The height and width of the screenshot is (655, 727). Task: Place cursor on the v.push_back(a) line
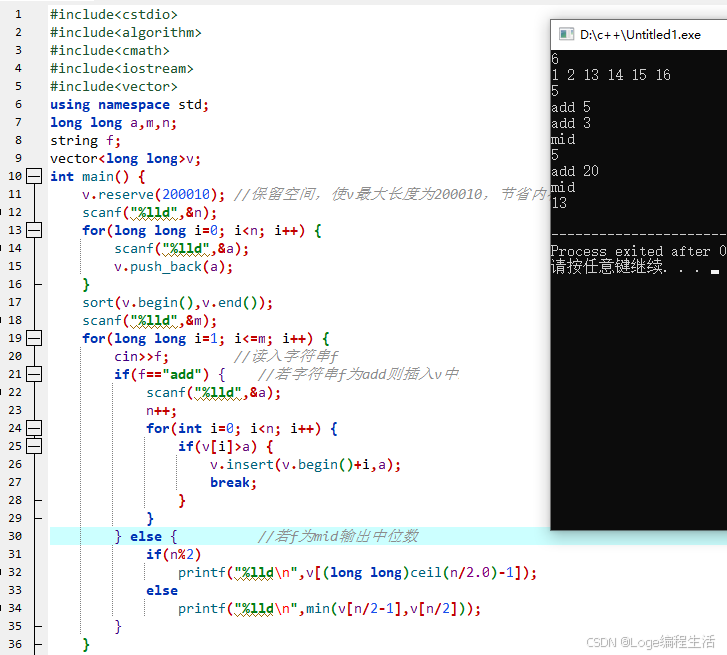coord(172,267)
